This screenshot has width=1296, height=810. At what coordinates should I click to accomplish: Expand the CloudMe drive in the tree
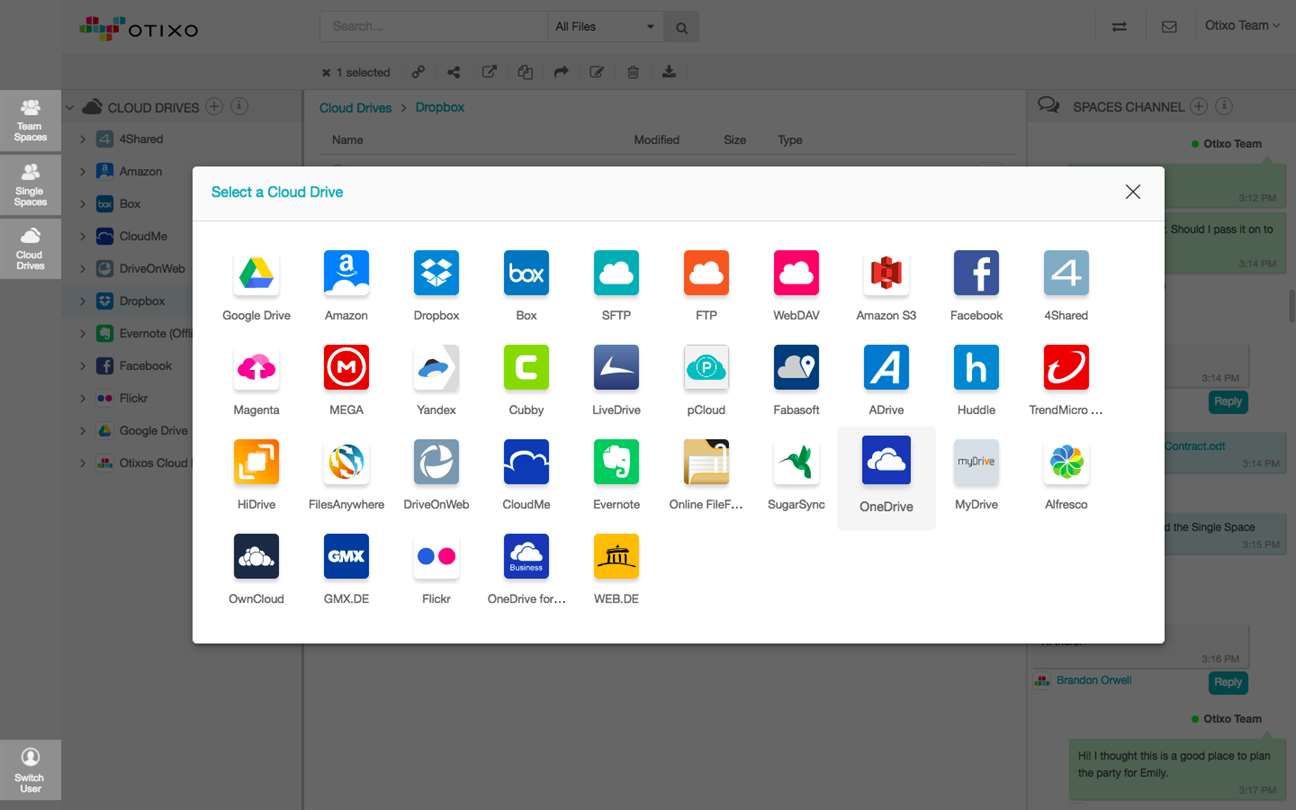click(x=82, y=237)
